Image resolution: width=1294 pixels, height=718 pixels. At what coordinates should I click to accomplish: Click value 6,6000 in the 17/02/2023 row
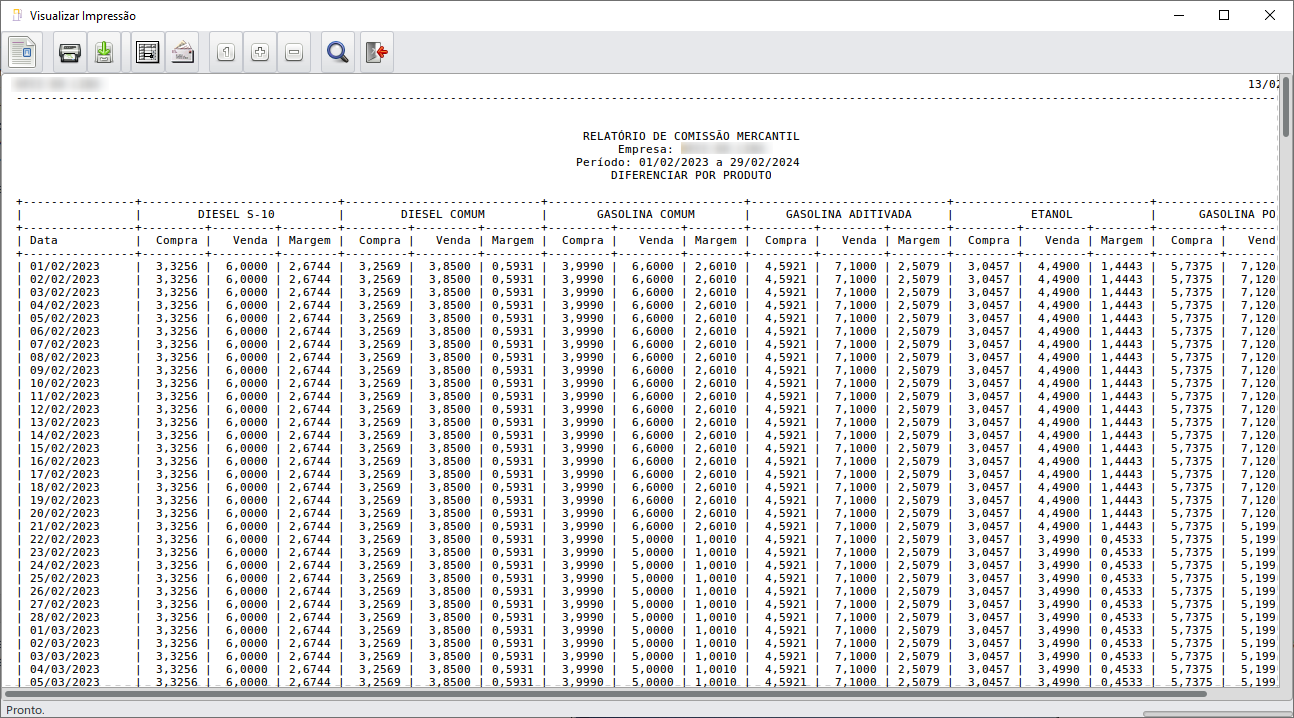click(653, 474)
